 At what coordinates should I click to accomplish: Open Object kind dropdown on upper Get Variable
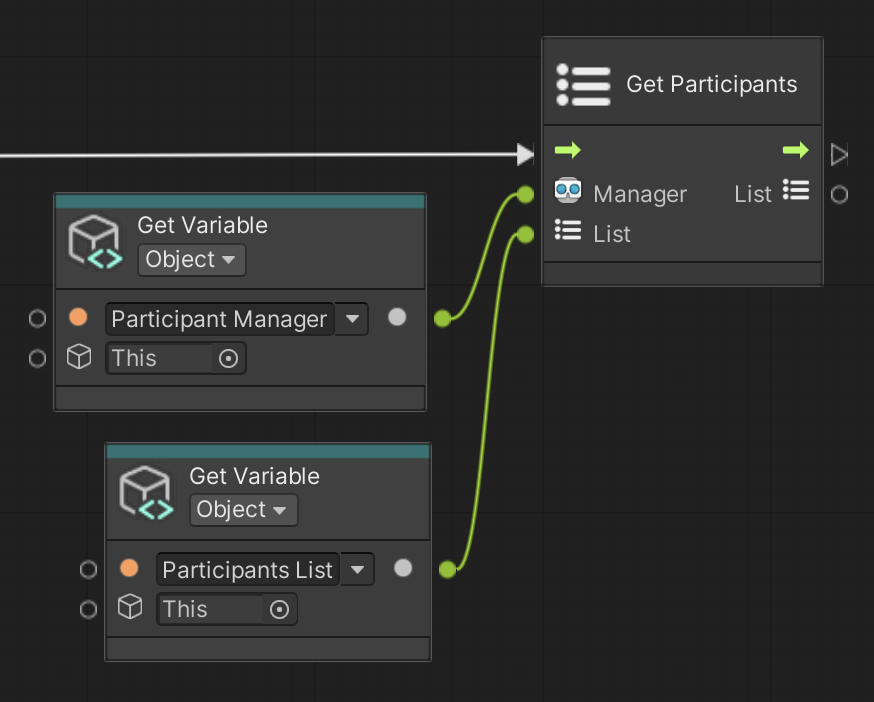tap(191, 260)
